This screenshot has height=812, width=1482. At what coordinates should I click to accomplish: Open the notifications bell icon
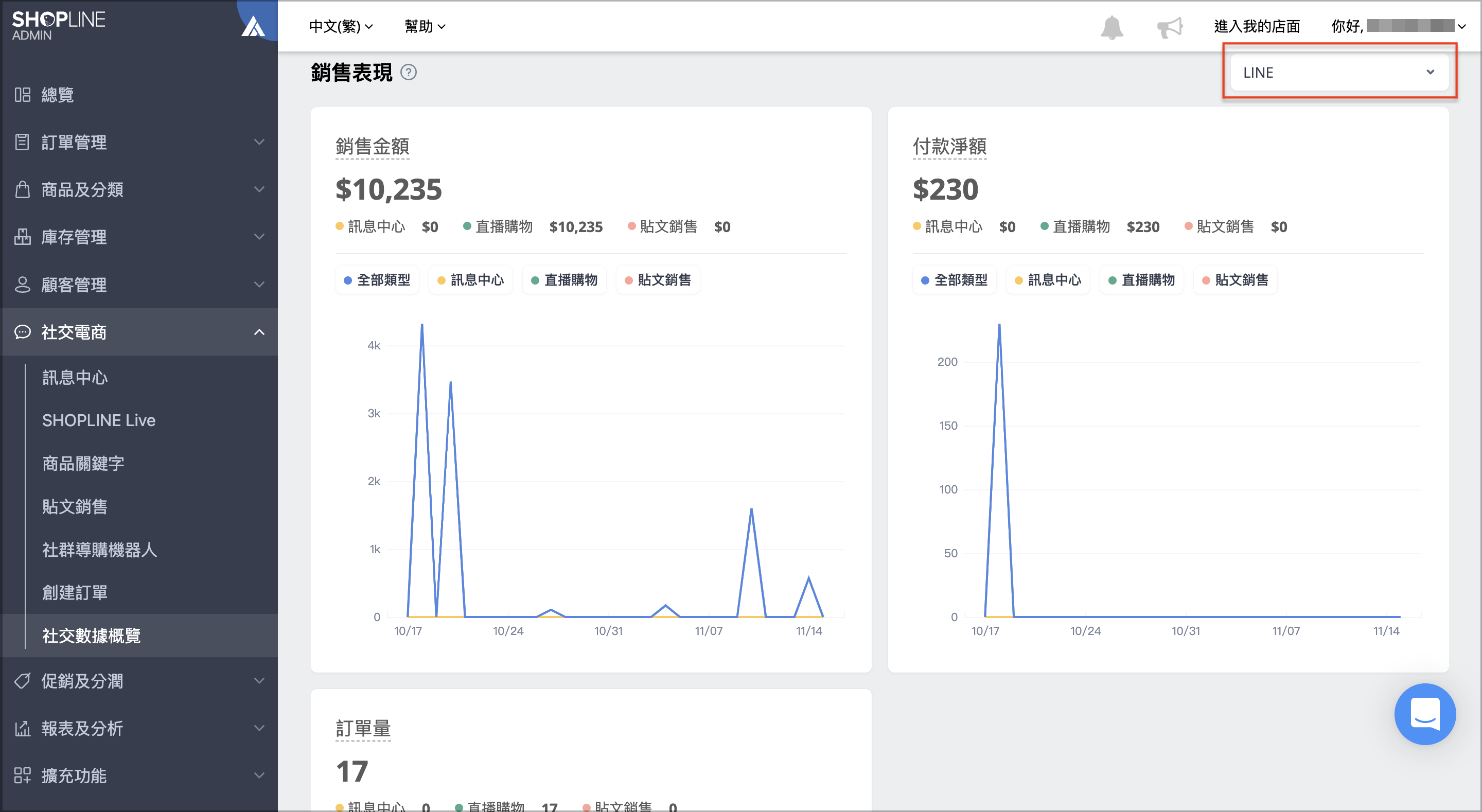(1111, 27)
